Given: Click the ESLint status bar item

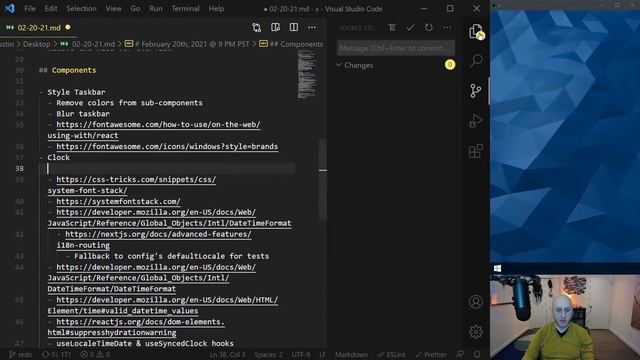Looking at the screenshot, I should tap(391, 355).
